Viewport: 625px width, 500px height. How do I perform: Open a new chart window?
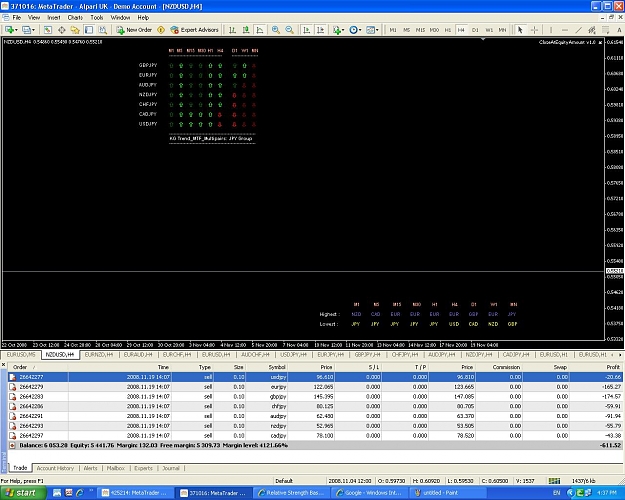[x=9, y=30]
